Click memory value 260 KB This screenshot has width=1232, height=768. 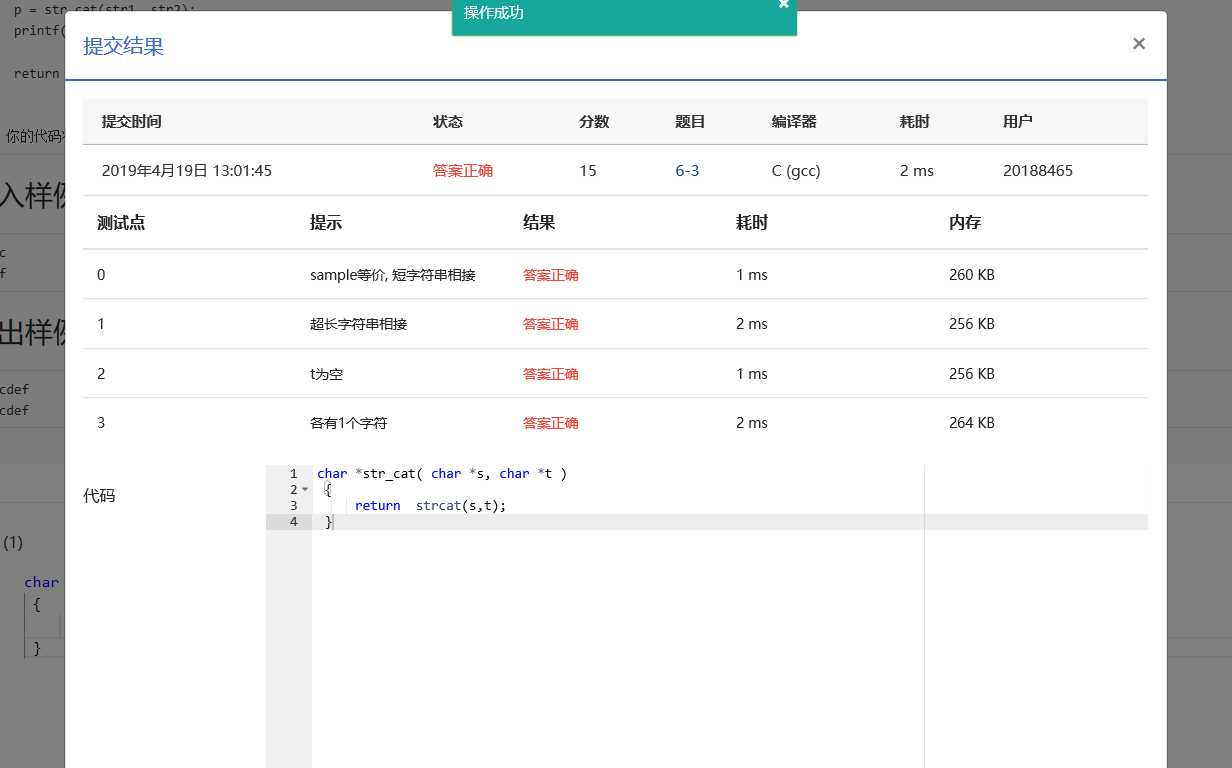[972, 275]
